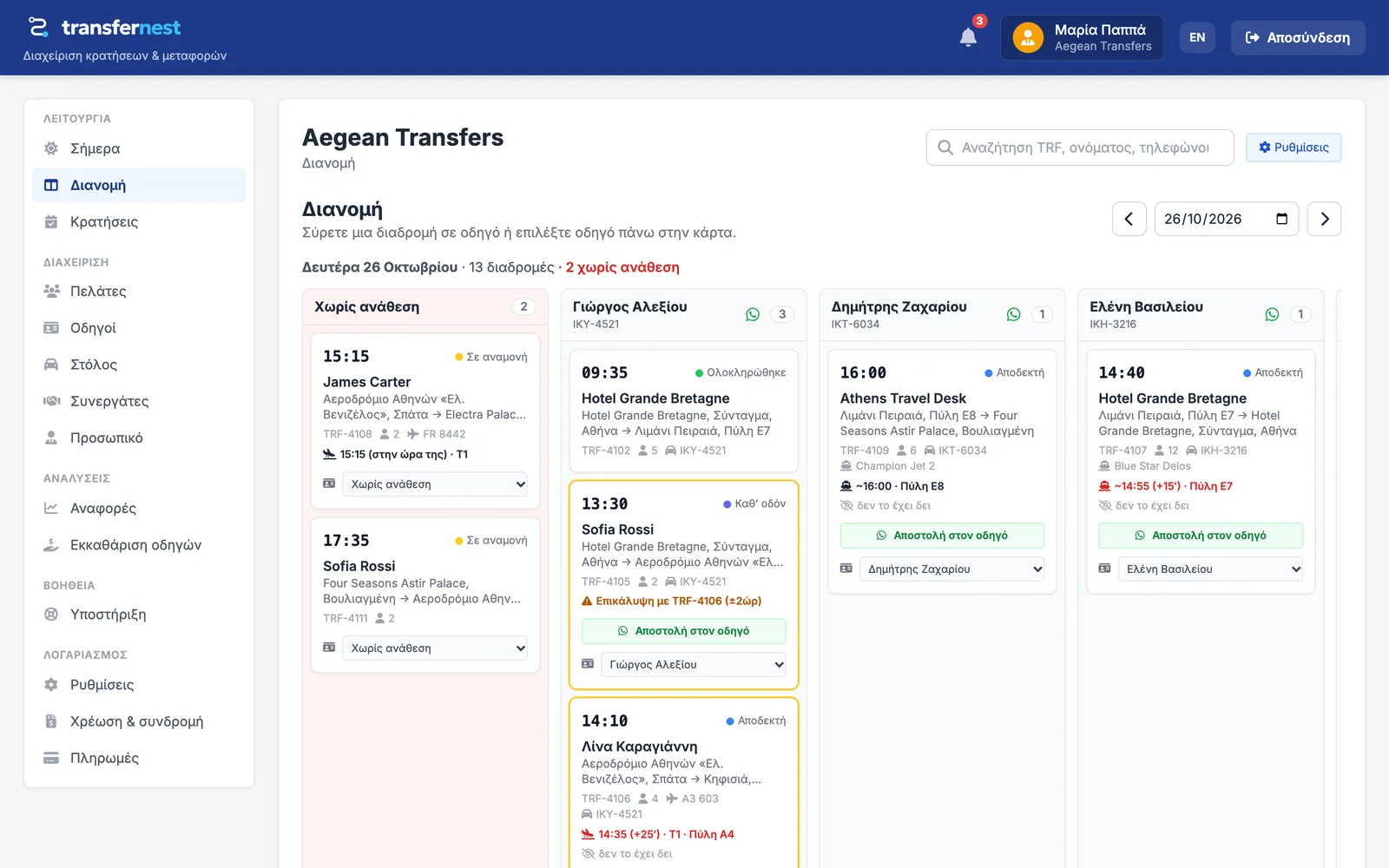The width and height of the screenshot is (1389, 868).
Task: Click driver card icon on James Carter card
Action: point(329,483)
